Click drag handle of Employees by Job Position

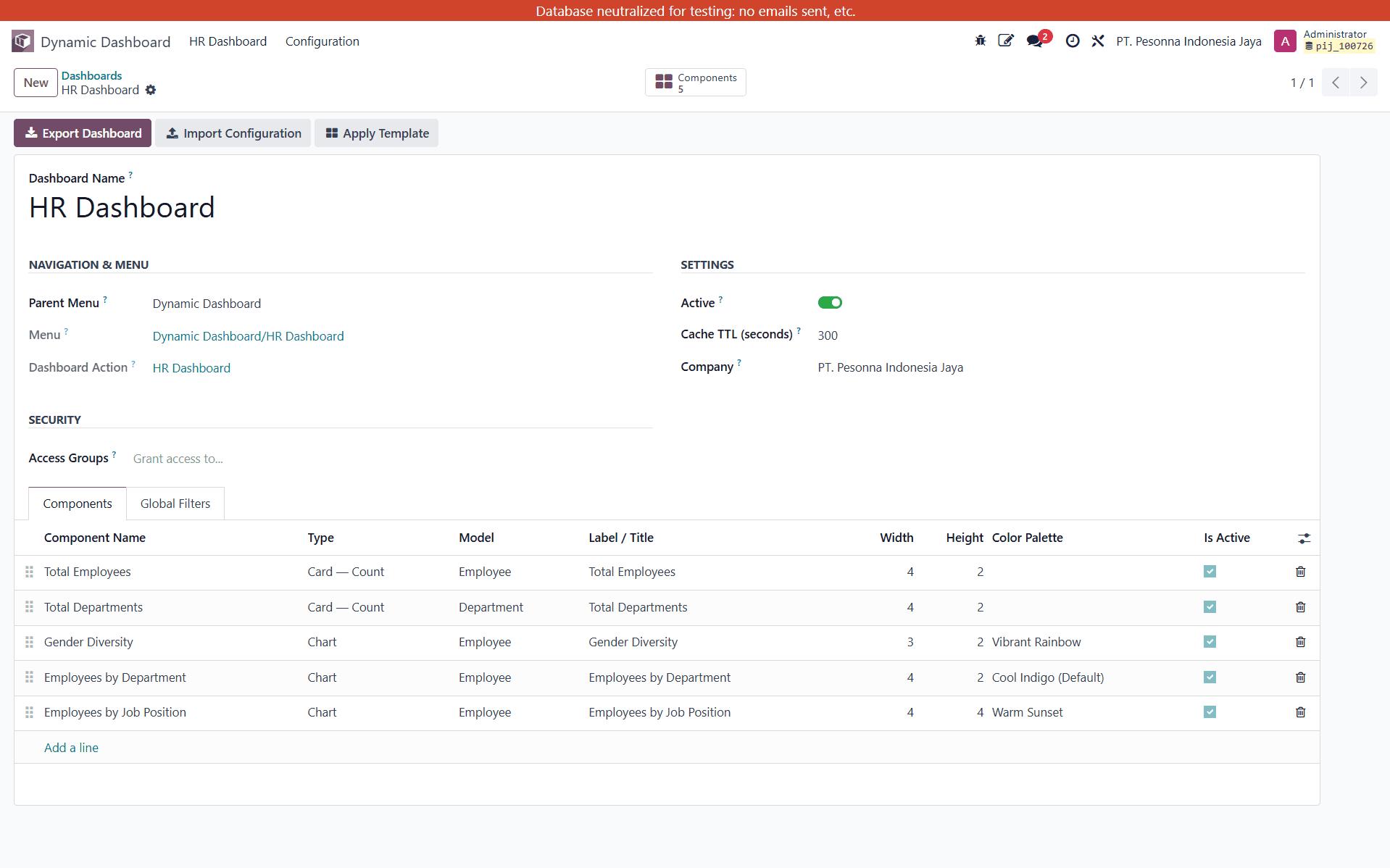(29, 712)
